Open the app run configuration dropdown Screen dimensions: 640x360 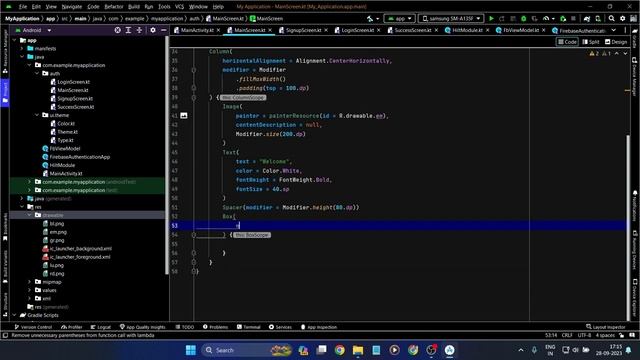(400, 18)
